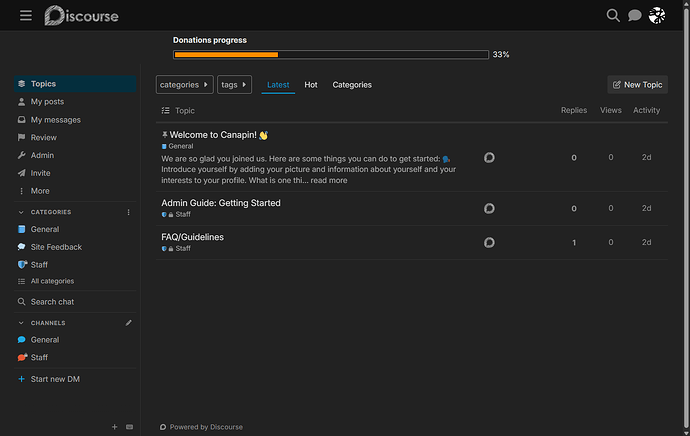Click the Staff channel red bubble icon
The height and width of the screenshot is (436, 690).
click(x=22, y=357)
